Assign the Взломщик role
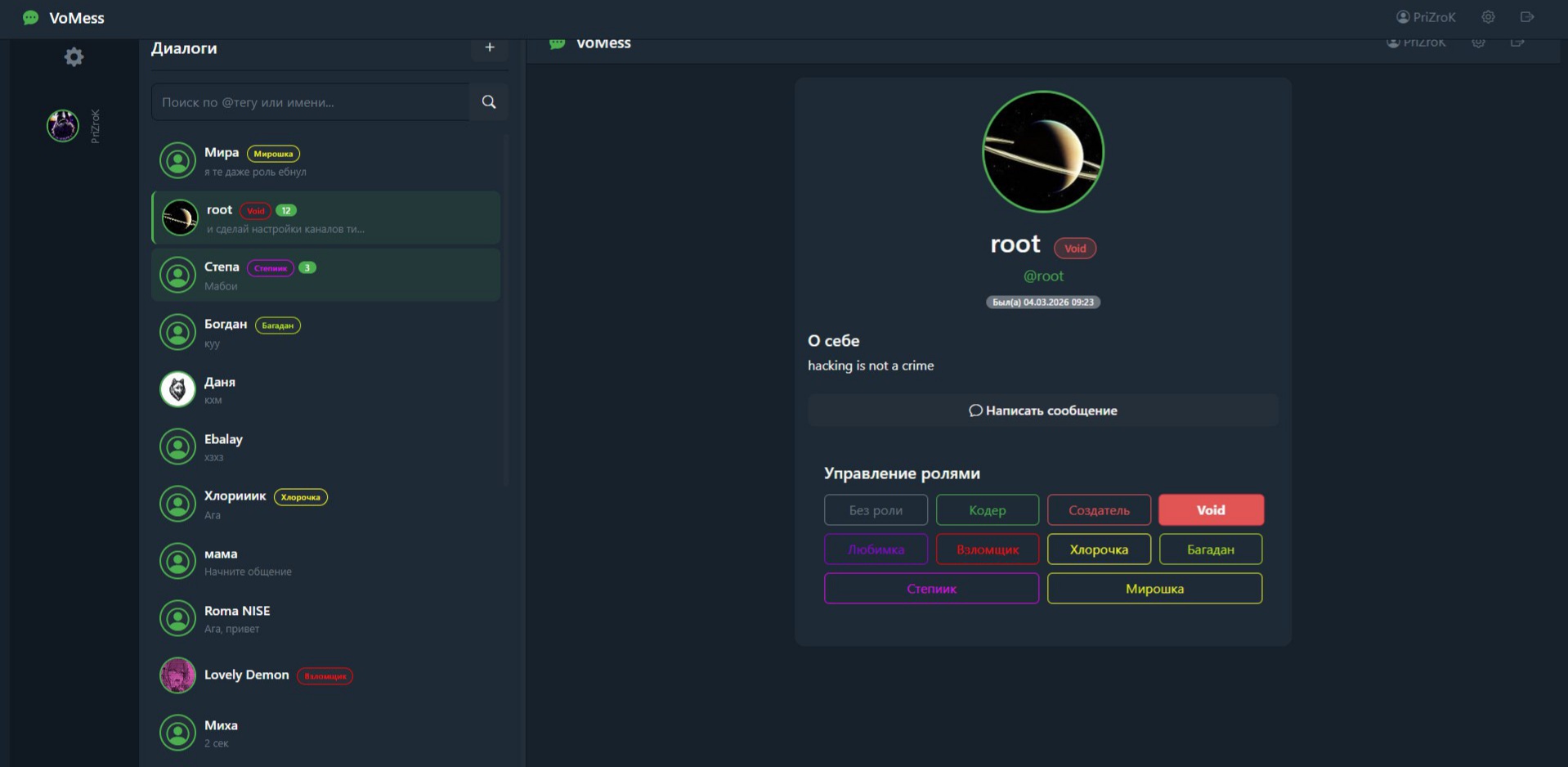This screenshot has width=1568, height=767. click(x=988, y=549)
